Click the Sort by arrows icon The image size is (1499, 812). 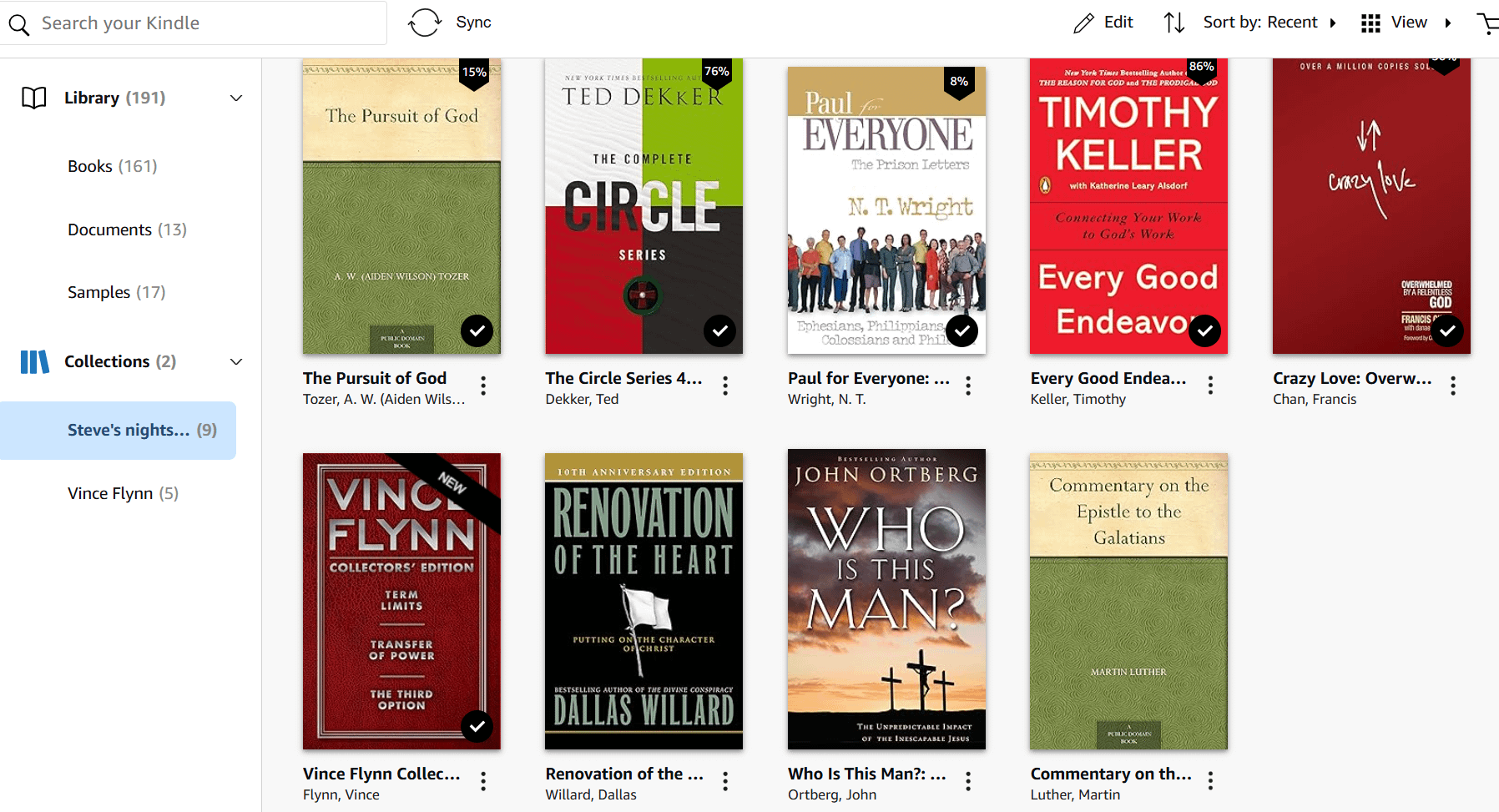click(1174, 23)
